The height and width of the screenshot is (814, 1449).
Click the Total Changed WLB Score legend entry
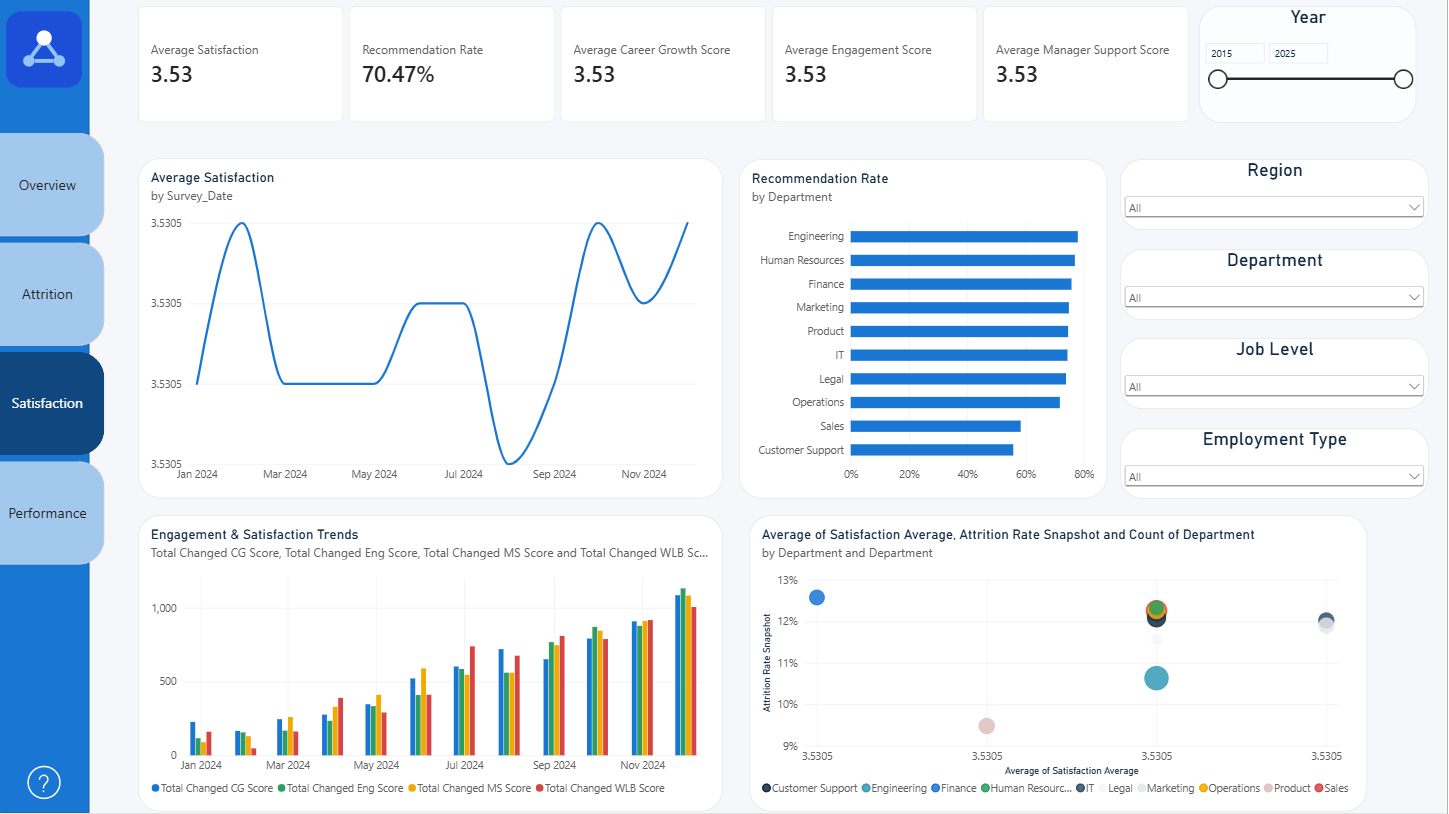click(x=599, y=788)
